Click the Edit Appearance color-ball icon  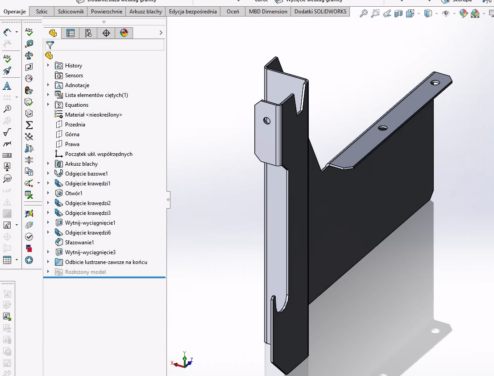coord(463,13)
